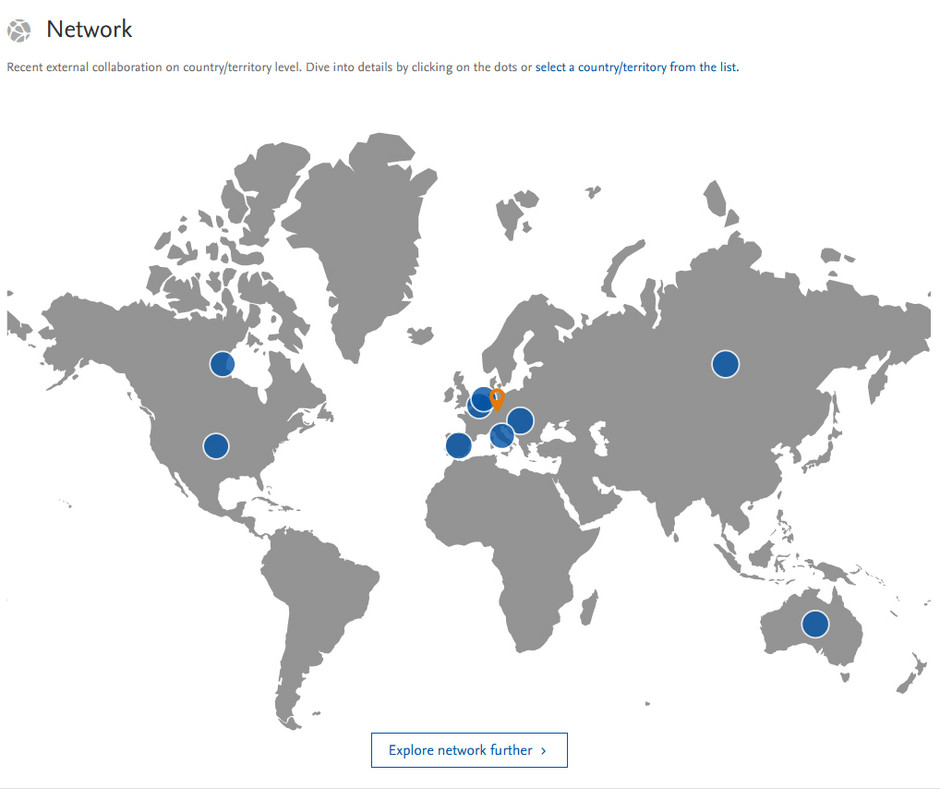Select the collaboration dot over Spain
The width and height of the screenshot is (940, 801).
[459, 445]
